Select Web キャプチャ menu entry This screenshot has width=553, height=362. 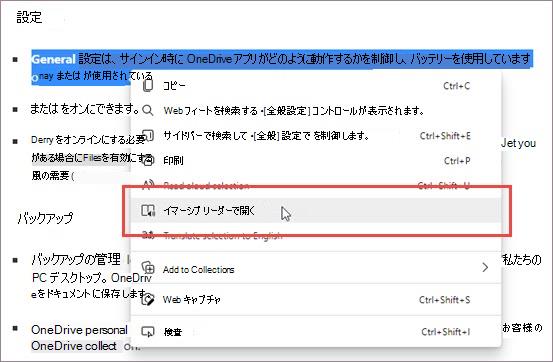coord(316,300)
